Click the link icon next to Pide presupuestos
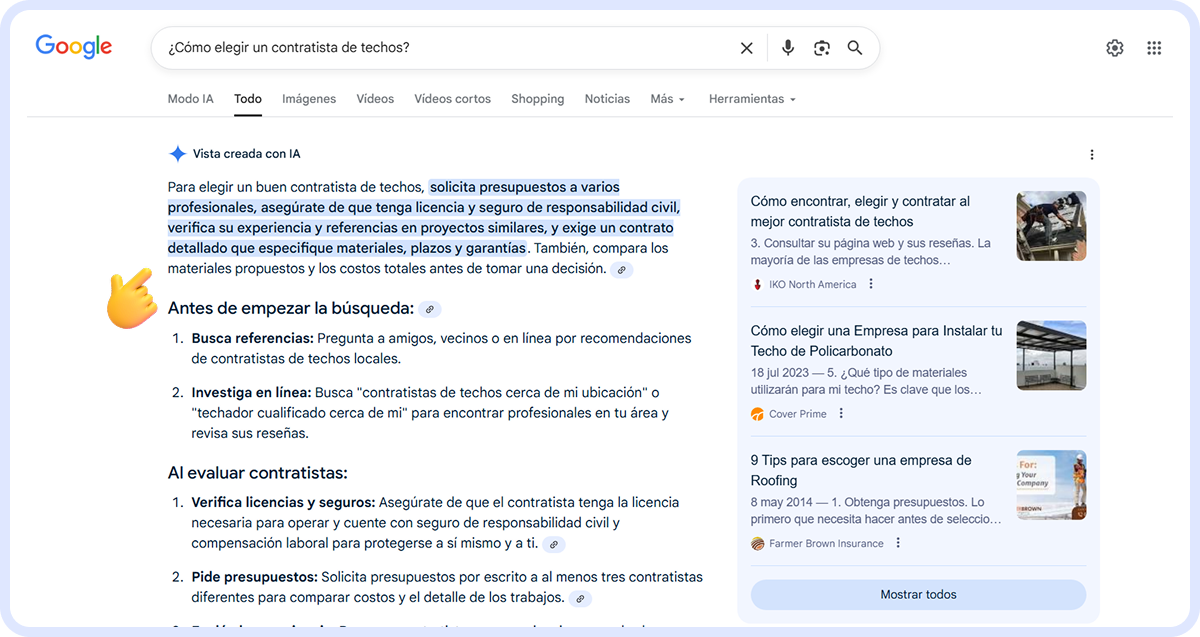The width and height of the screenshot is (1200, 637). click(580, 599)
